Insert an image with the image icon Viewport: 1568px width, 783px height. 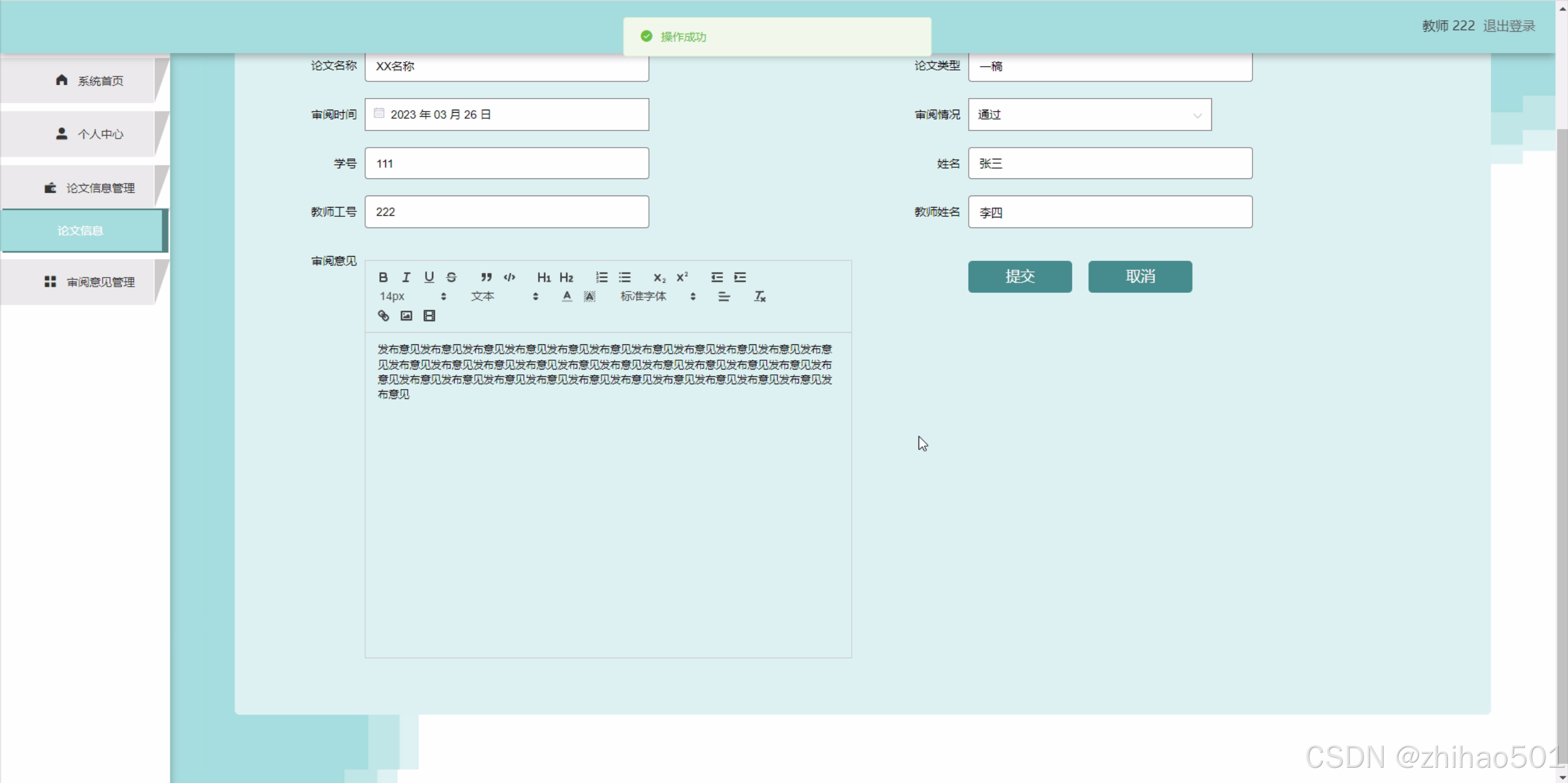pyautogui.click(x=406, y=316)
